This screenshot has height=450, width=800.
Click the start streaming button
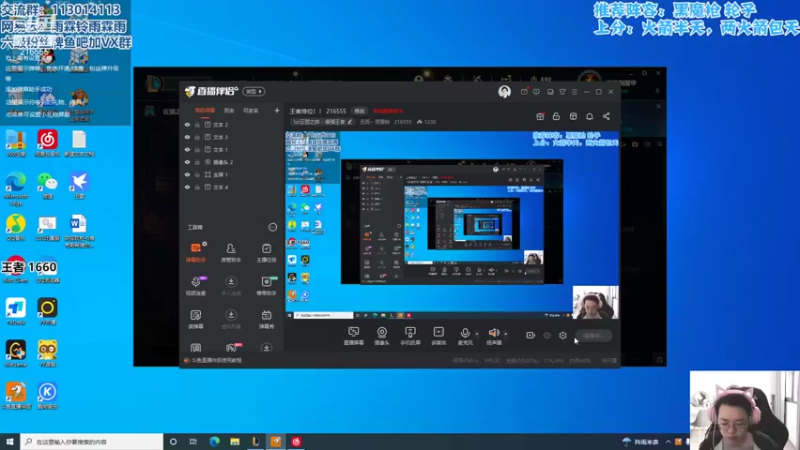coord(593,336)
